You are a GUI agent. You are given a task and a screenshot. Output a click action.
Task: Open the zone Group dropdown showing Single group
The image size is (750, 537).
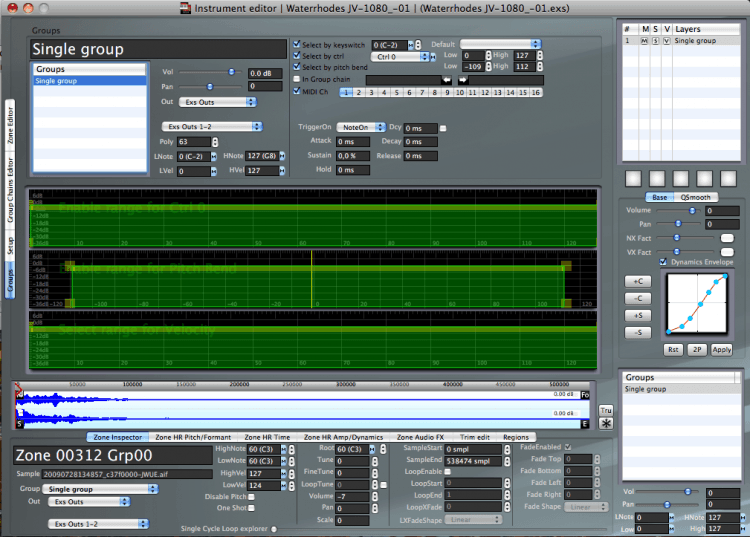pyautogui.click(x=100, y=489)
